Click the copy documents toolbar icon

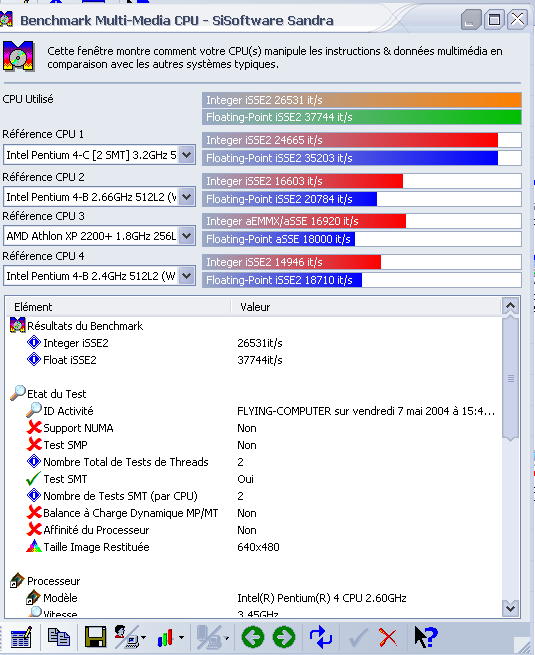[59, 637]
